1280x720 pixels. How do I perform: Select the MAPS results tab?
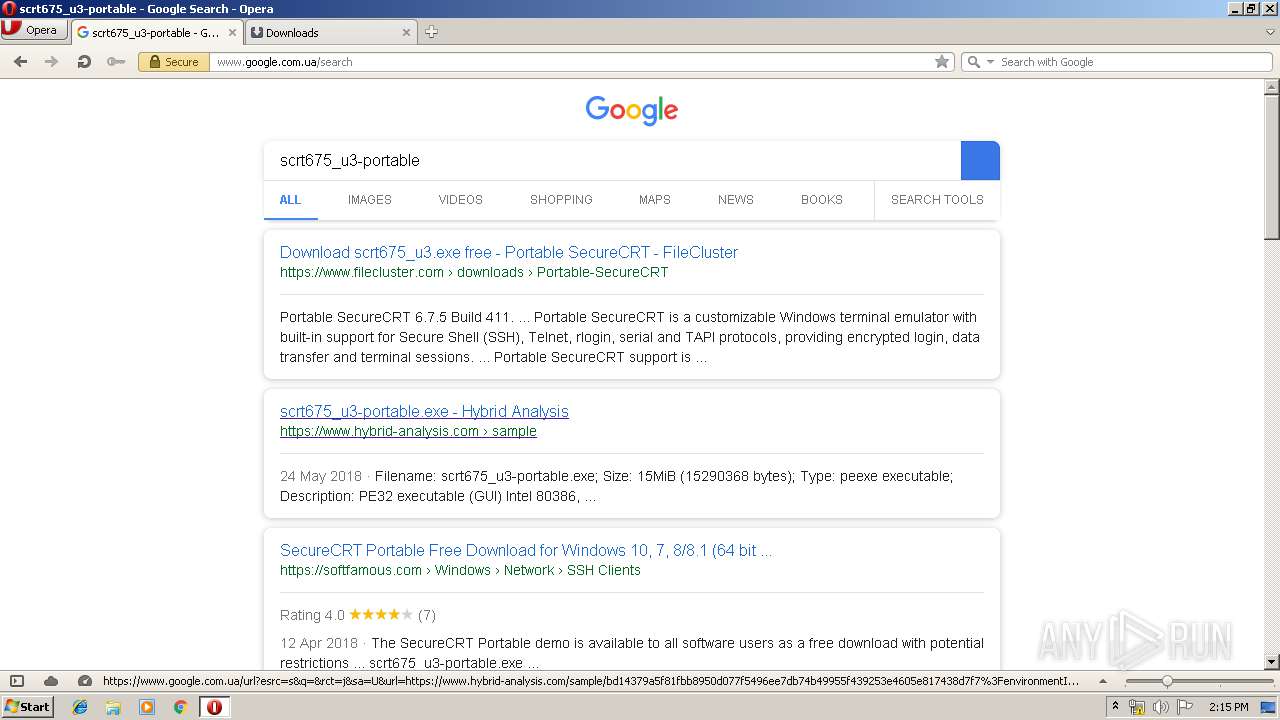pyautogui.click(x=655, y=200)
